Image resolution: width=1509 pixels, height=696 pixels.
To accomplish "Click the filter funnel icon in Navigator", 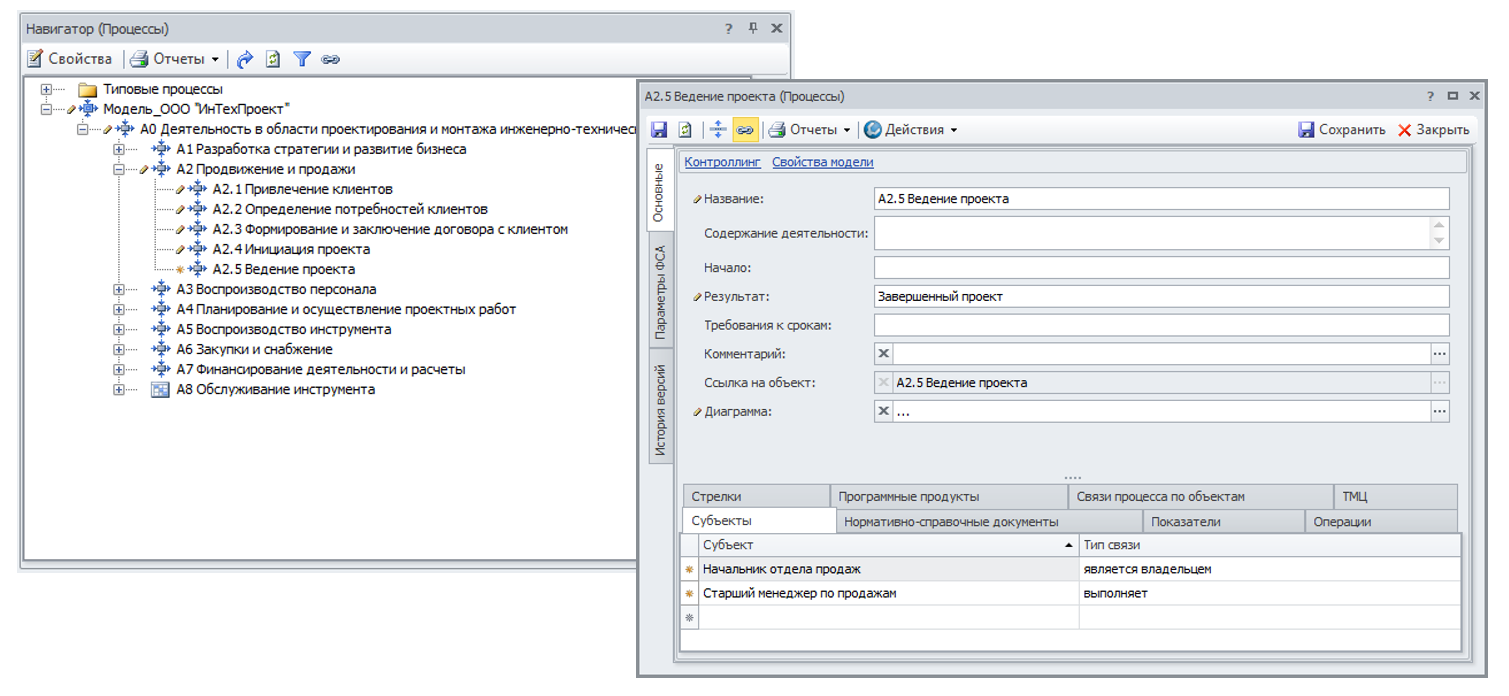I will click(x=302, y=59).
